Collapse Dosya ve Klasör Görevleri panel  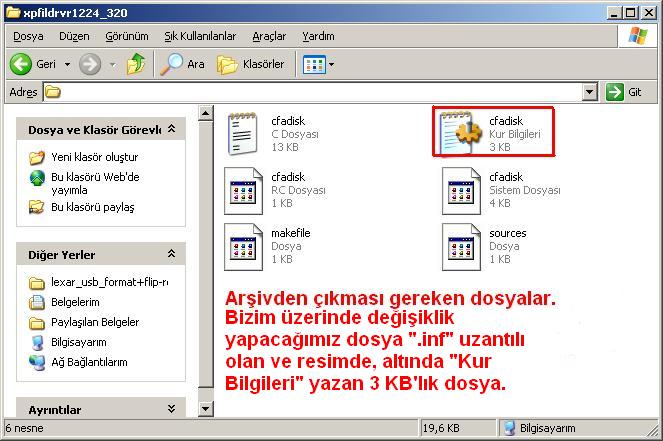point(172,130)
